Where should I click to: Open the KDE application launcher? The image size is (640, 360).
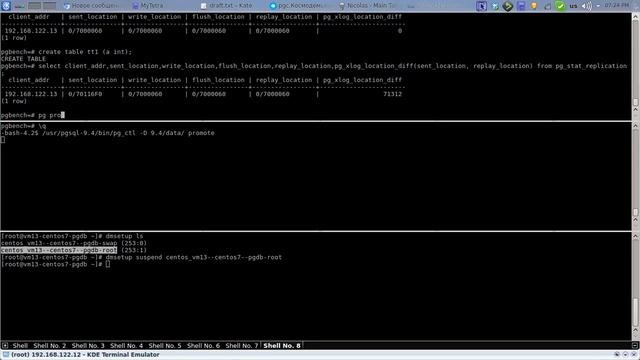point(6,5)
